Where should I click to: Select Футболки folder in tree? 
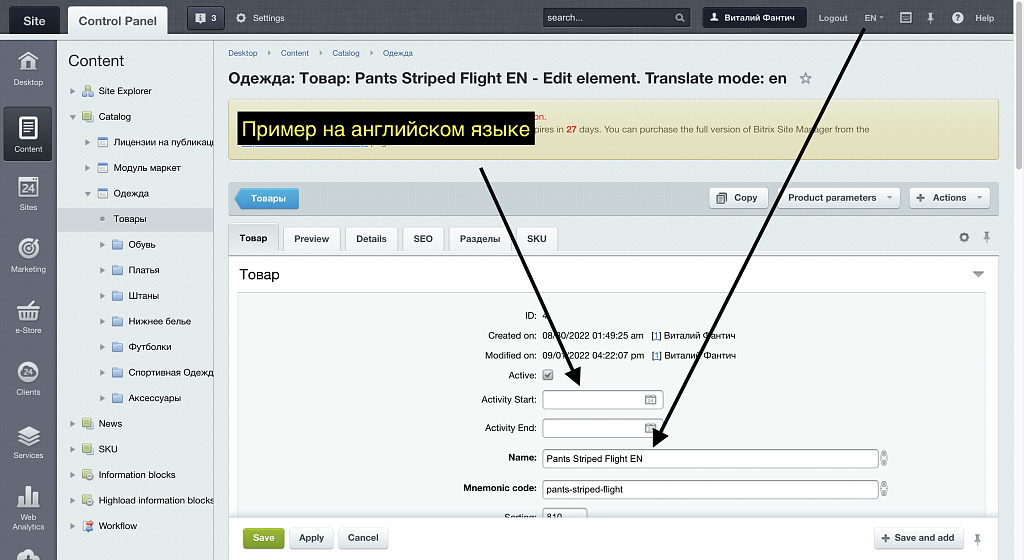tap(150, 347)
